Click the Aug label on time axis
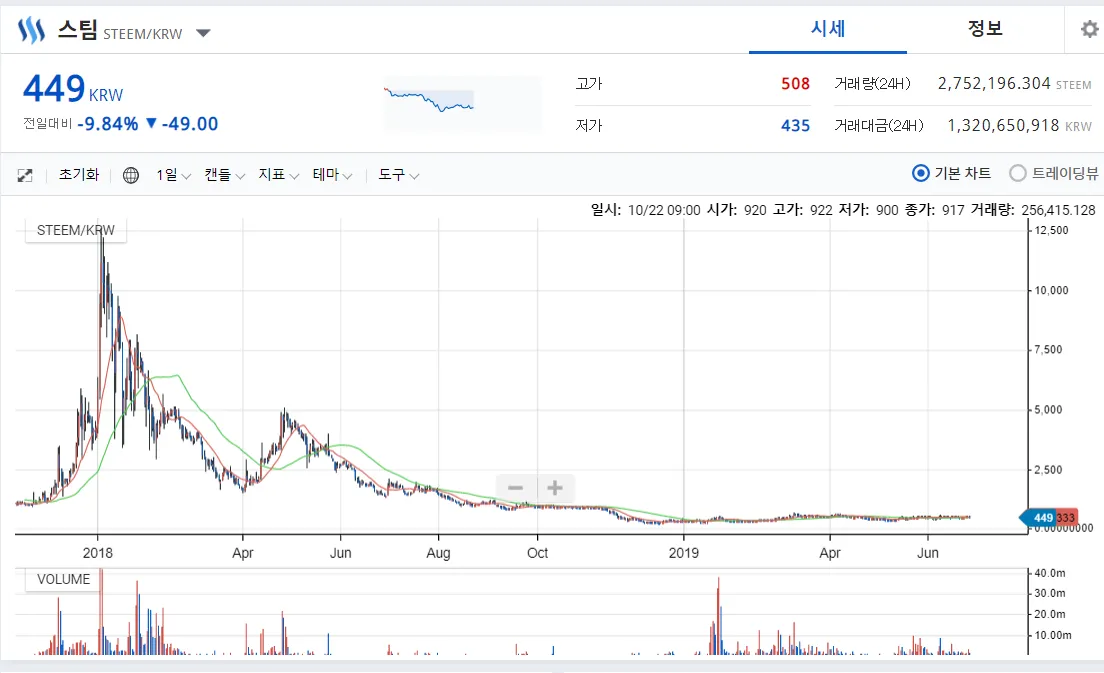Screen dimensions: 1104x673 pos(438,553)
